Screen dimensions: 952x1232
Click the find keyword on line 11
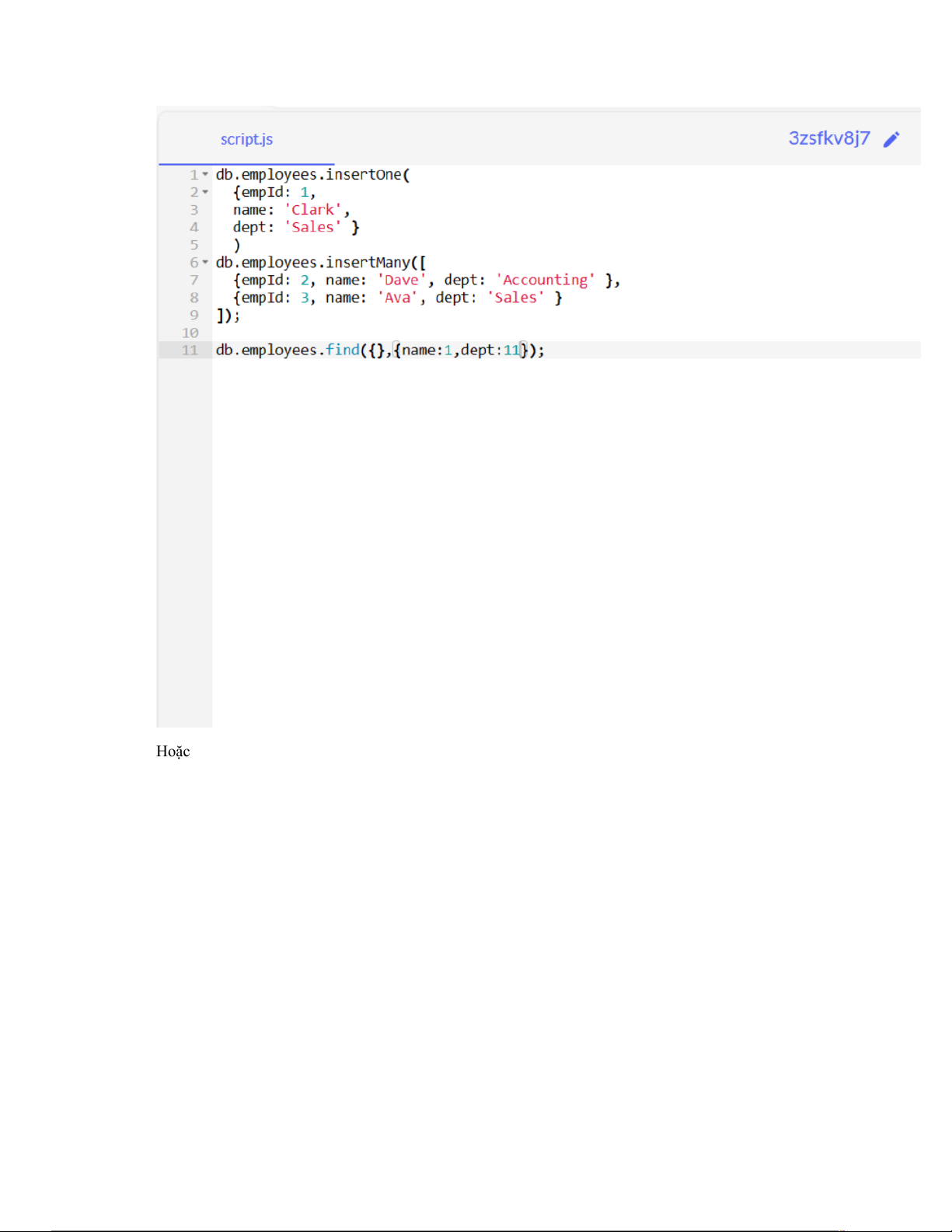pyautogui.click(x=342, y=350)
